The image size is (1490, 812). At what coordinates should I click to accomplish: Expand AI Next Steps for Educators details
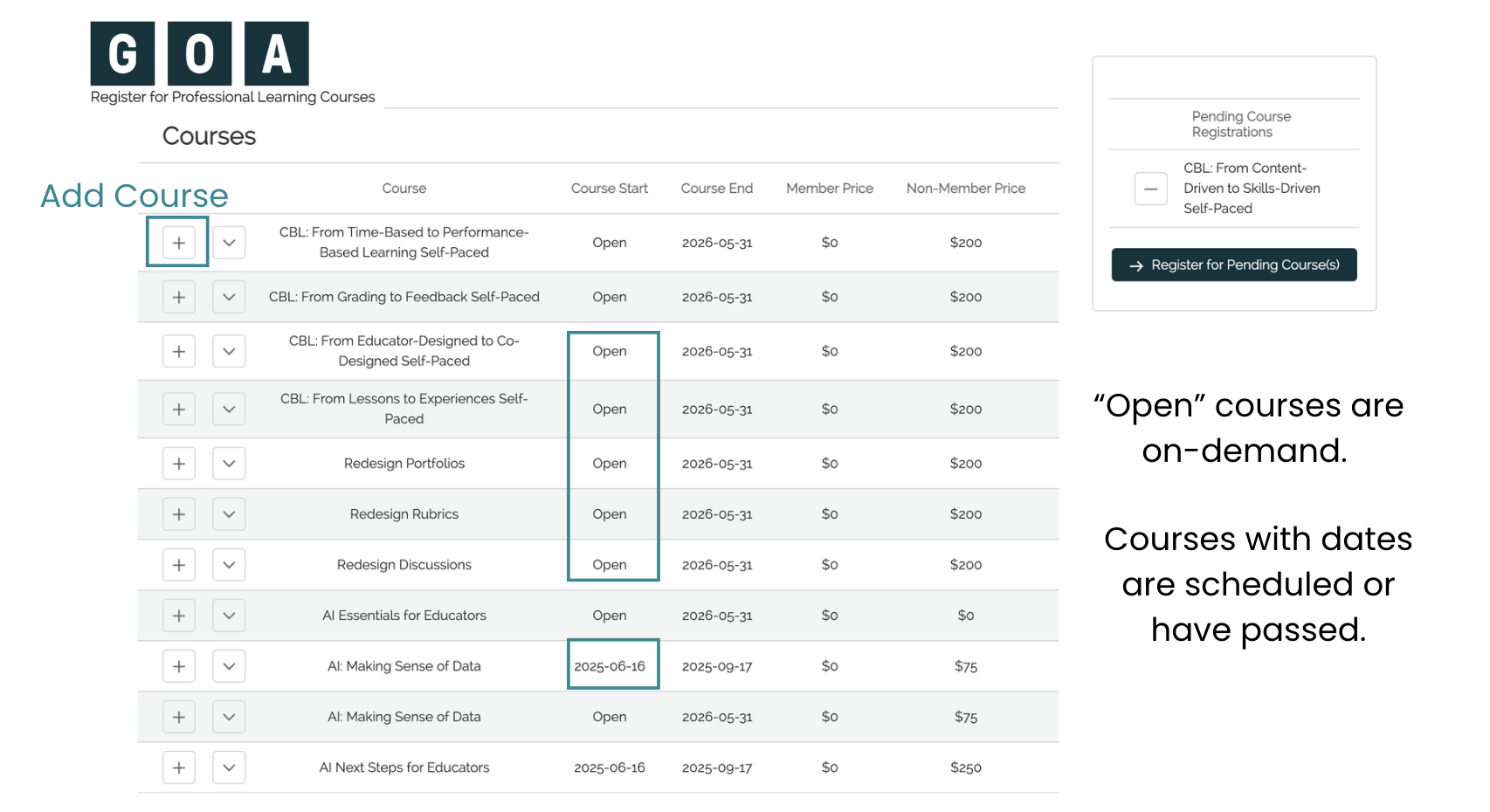point(229,767)
